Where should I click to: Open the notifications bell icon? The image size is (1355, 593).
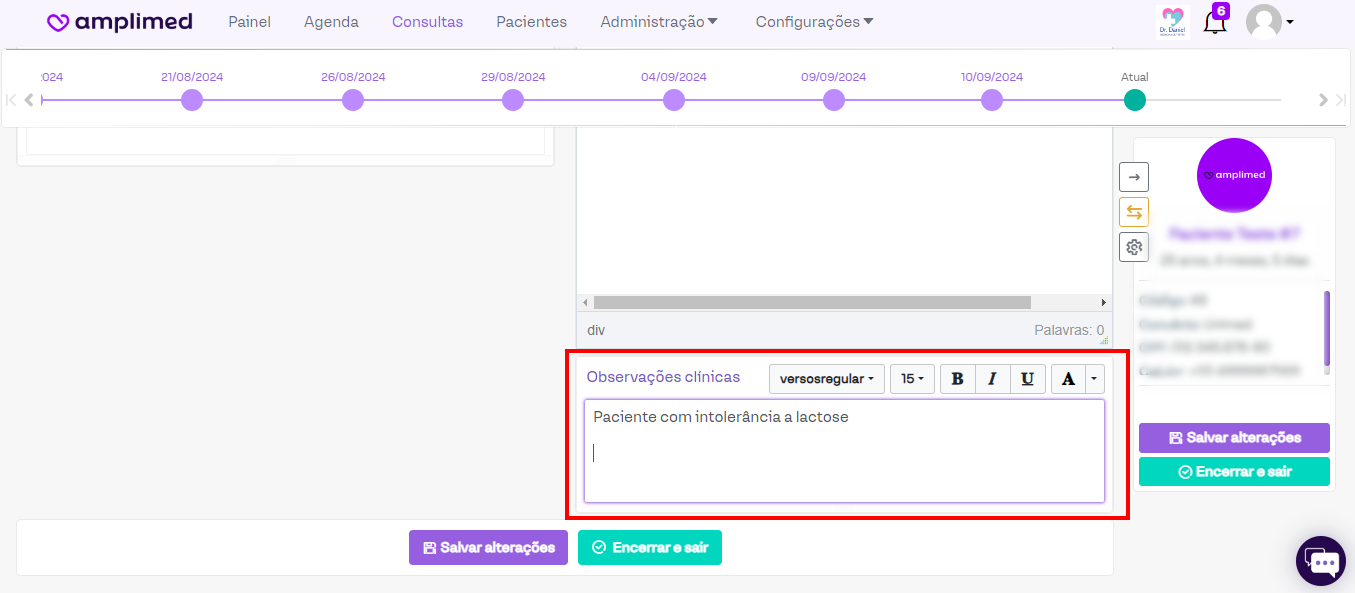coord(1214,23)
